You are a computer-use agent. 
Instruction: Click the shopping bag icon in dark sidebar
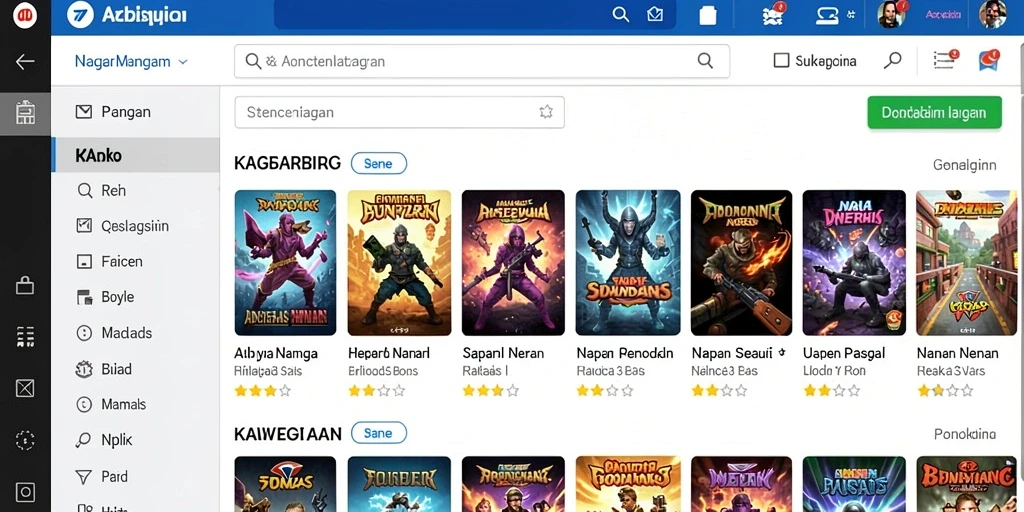(x=25, y=285)
